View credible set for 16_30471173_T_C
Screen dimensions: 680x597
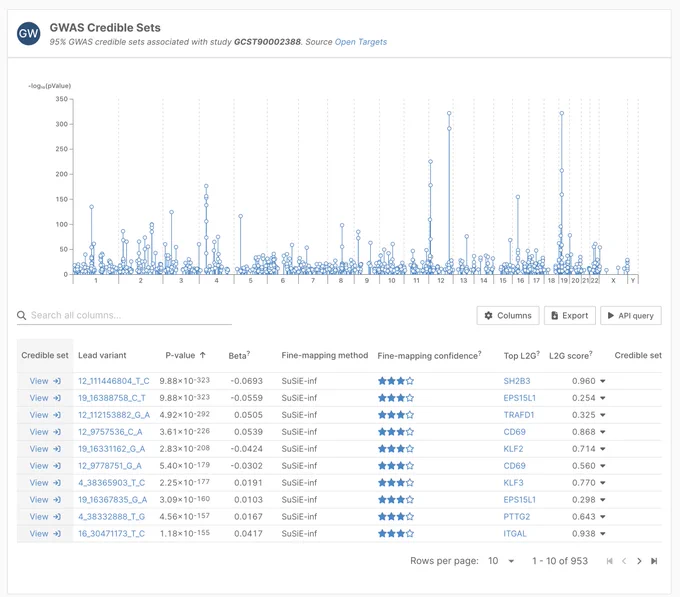pos(45,533)
